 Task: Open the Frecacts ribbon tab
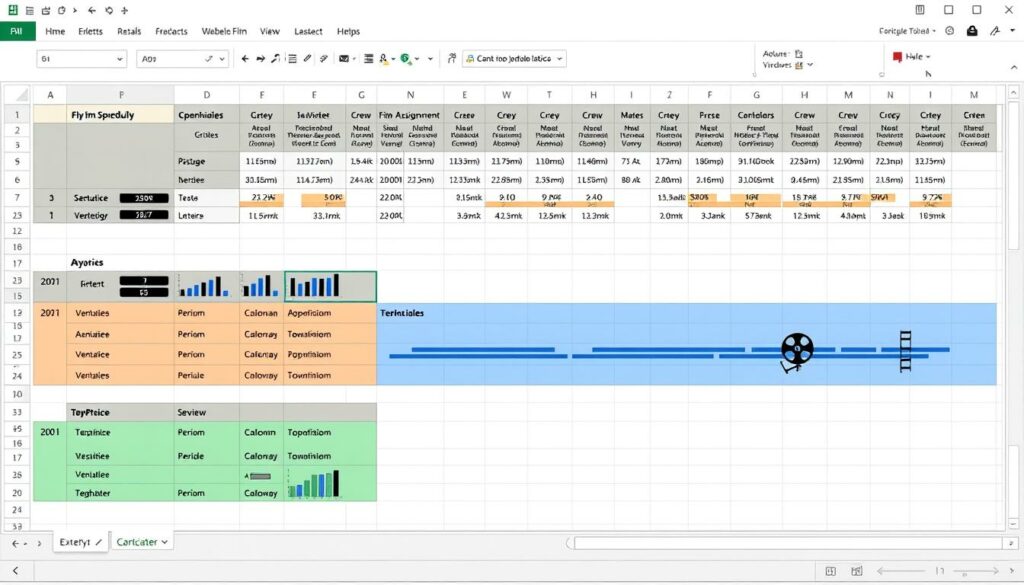pyautogui.click(x=171, y=31)
